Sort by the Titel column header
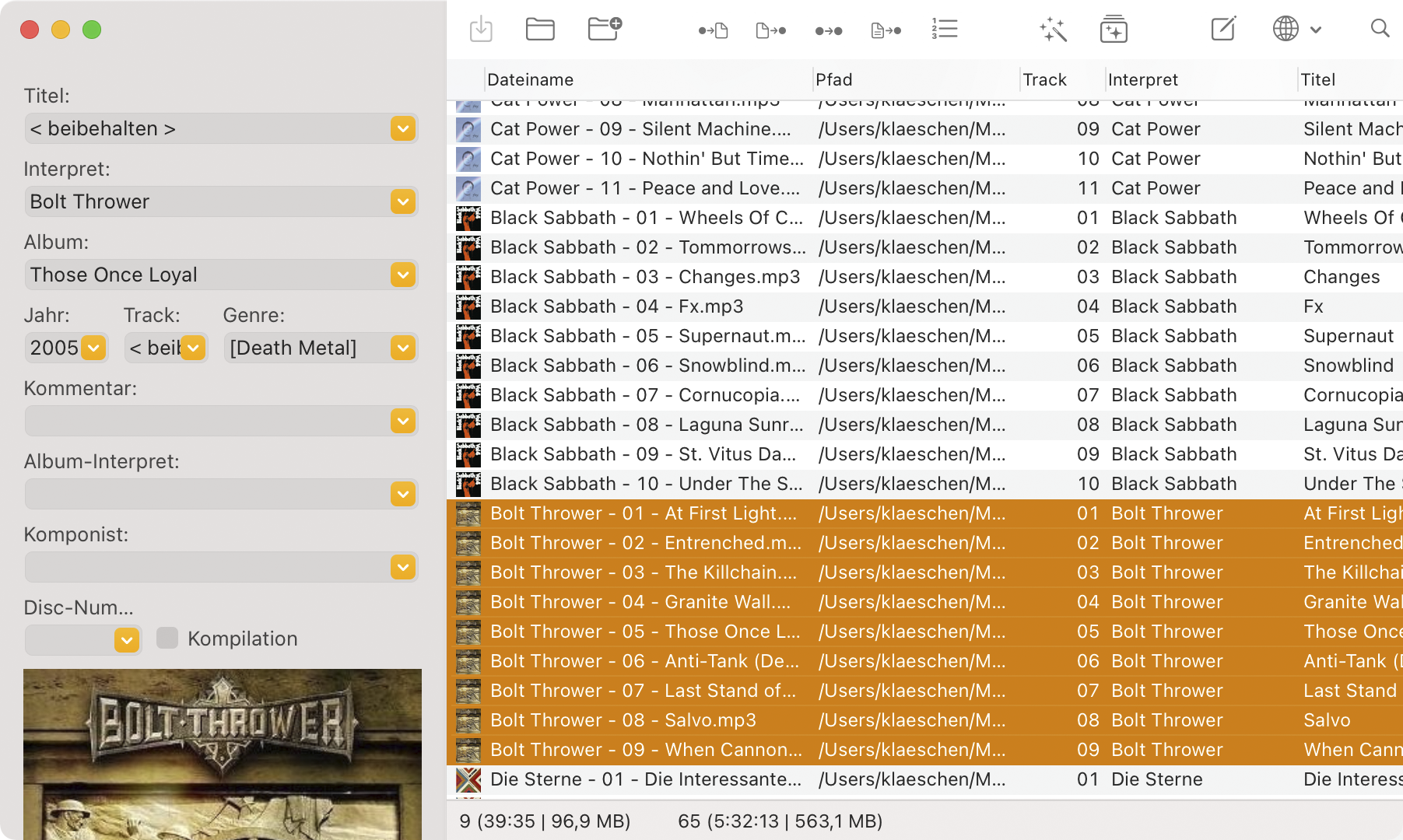1403x840 pixels. (1318, 79)
